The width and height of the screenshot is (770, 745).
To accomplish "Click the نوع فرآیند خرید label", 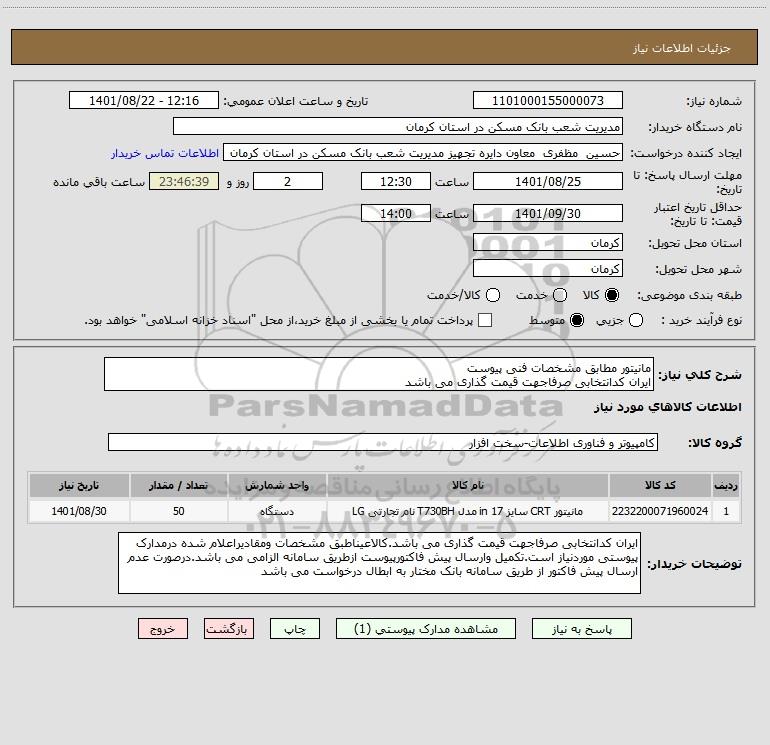I will click(701, 320).
